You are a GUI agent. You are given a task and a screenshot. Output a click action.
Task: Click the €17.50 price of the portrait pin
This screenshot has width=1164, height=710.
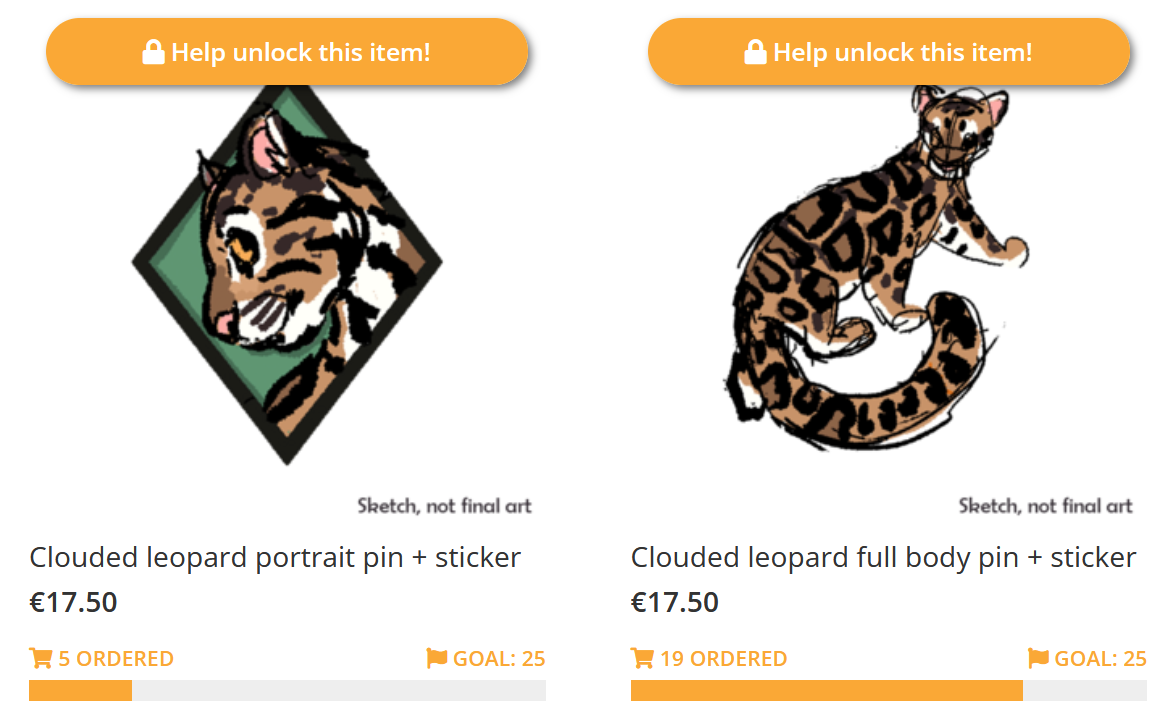click(x=73, y=602)
